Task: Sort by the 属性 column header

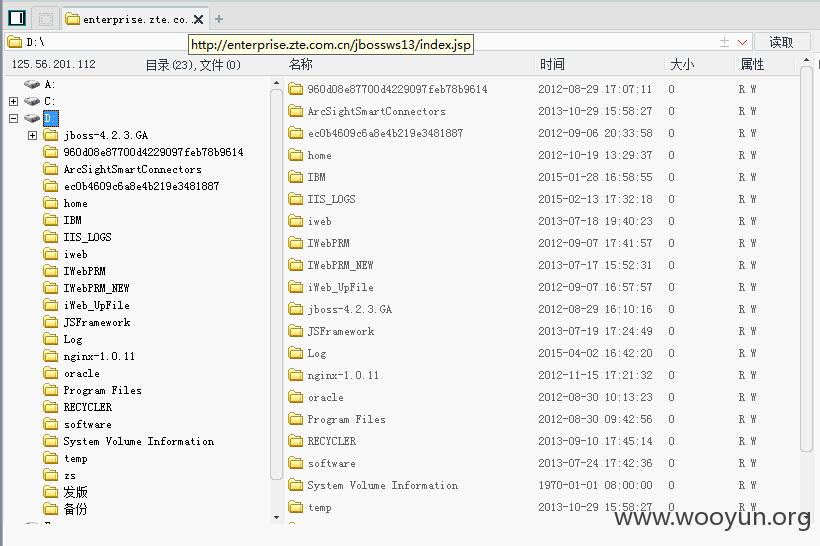Action: pyautogui.click(x=752, y=64)
